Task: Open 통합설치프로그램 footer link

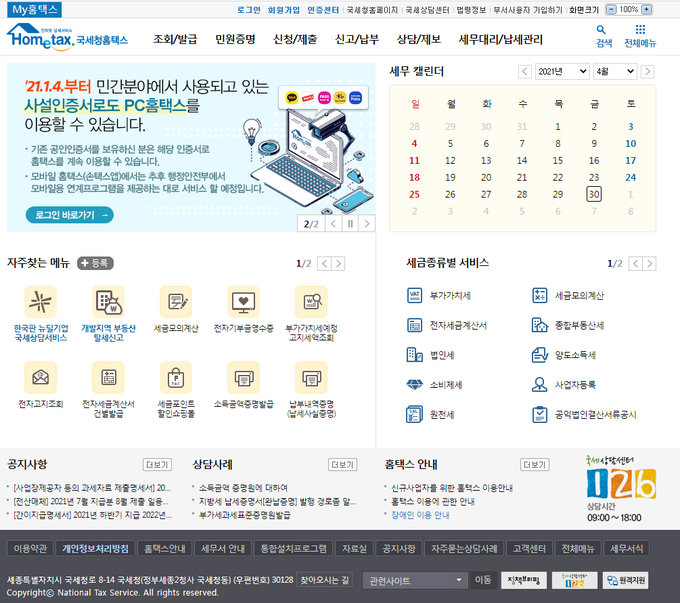Action: (x=294, y=548)
